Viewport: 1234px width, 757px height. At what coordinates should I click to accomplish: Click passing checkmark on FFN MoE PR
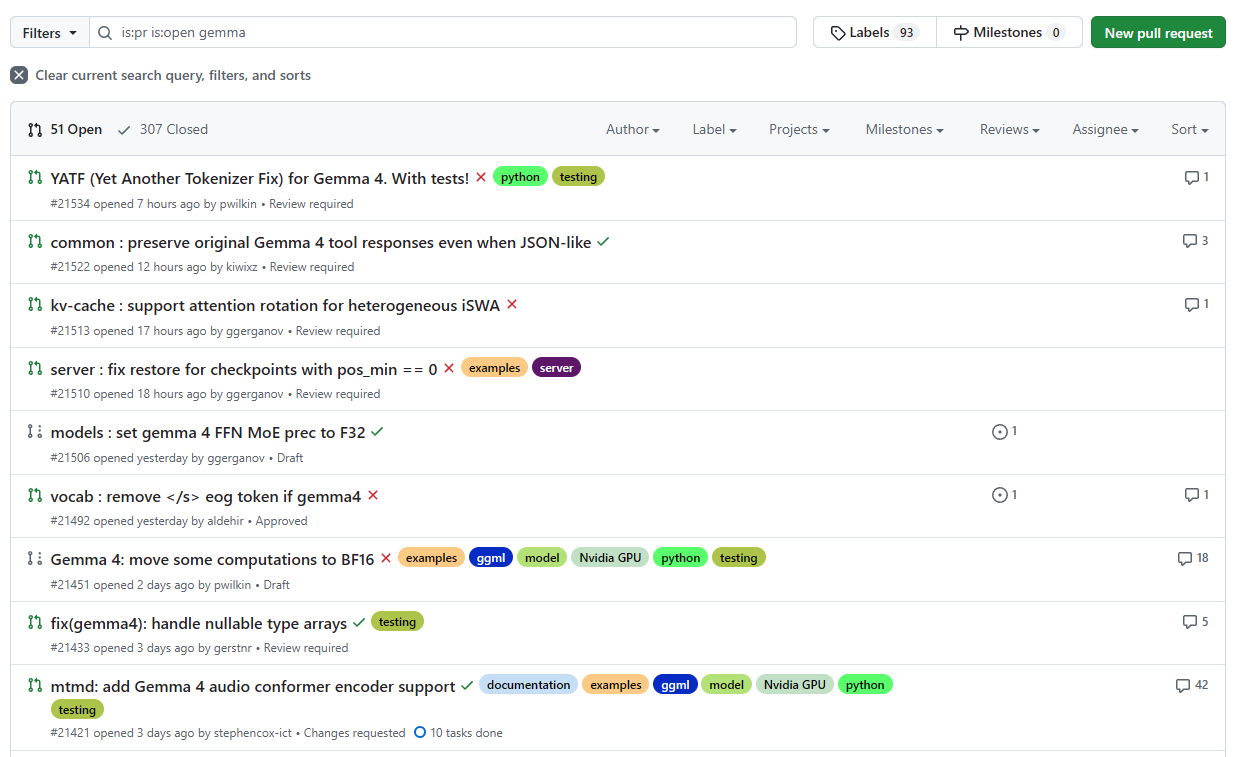377,432
